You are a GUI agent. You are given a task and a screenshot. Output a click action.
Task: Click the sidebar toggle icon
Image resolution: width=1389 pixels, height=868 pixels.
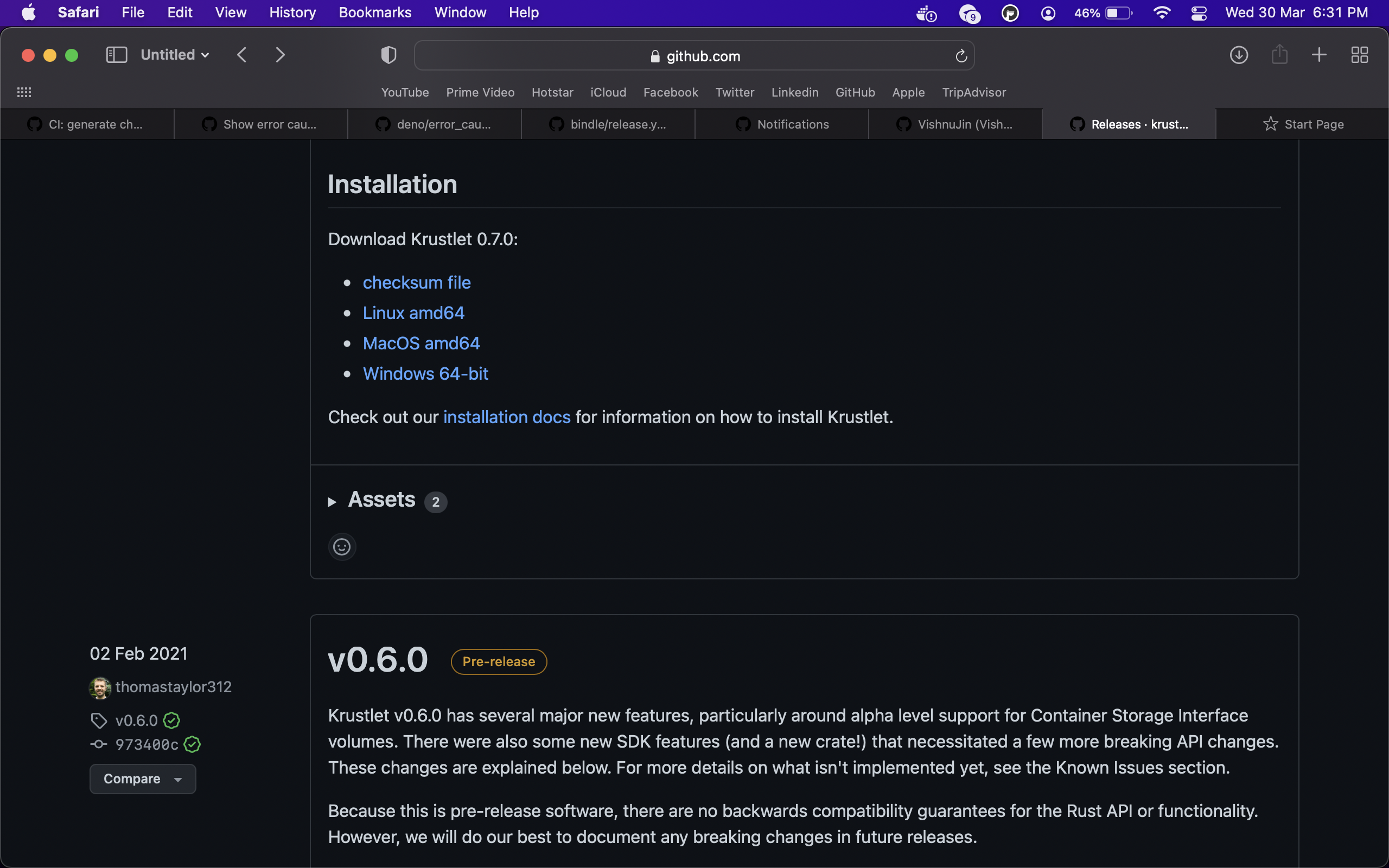117,55
